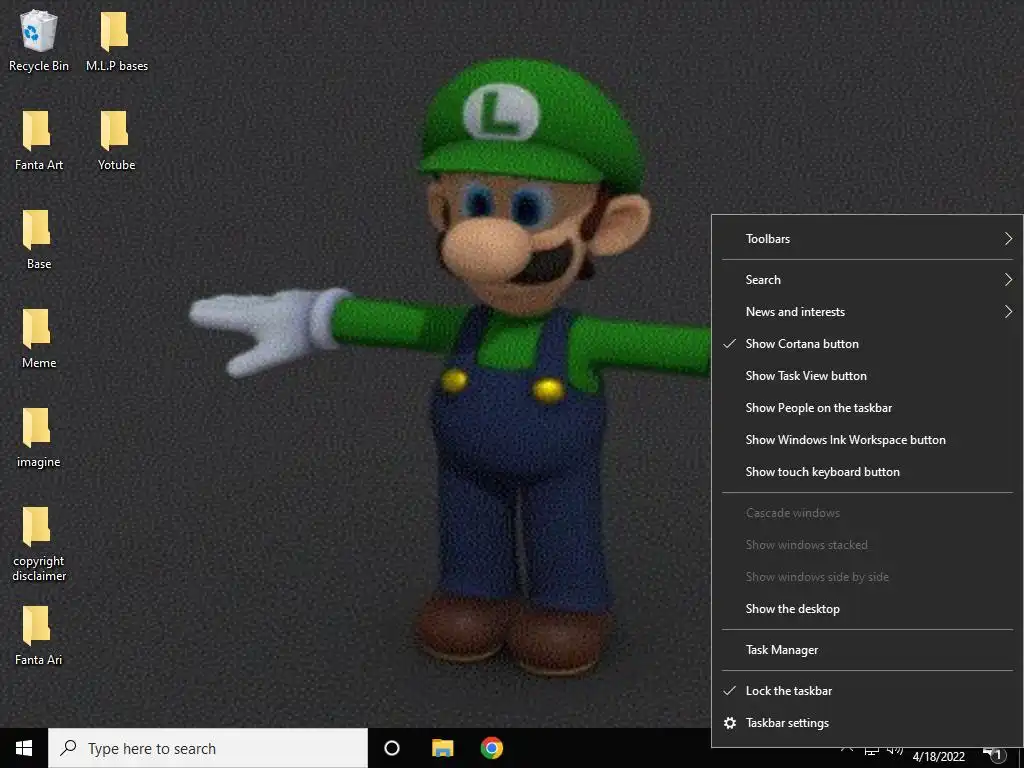Expand the News and interests submenu

click(x=867, y=312)
